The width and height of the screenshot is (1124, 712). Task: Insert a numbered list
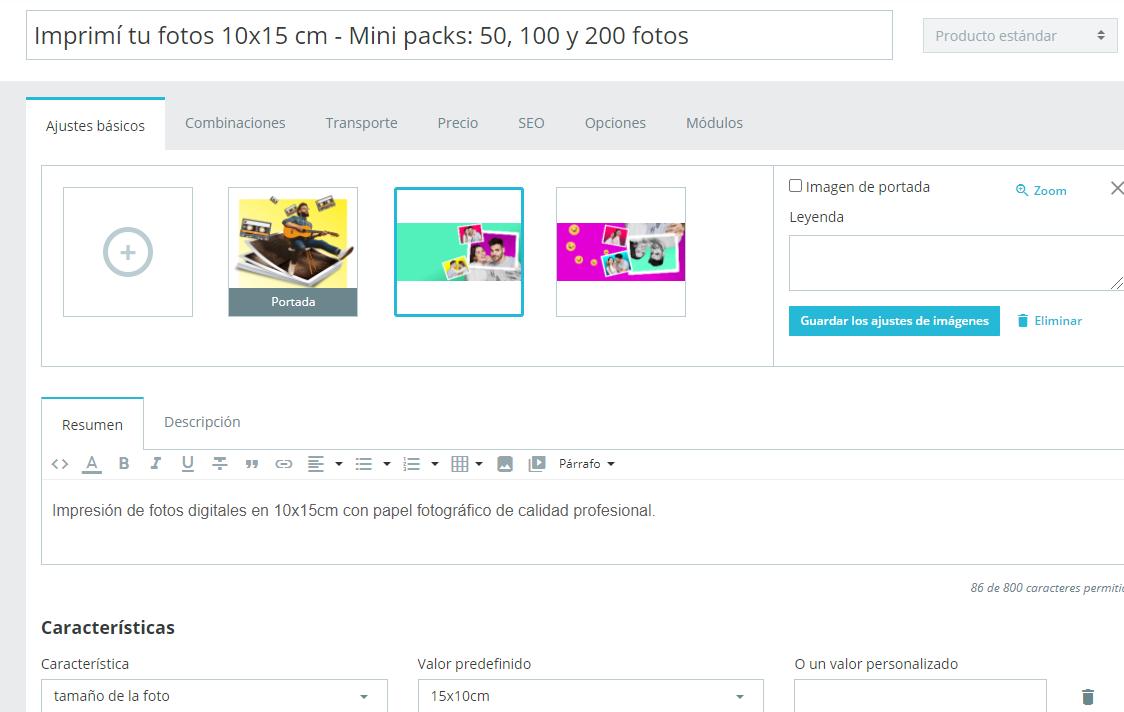(411, 464)
